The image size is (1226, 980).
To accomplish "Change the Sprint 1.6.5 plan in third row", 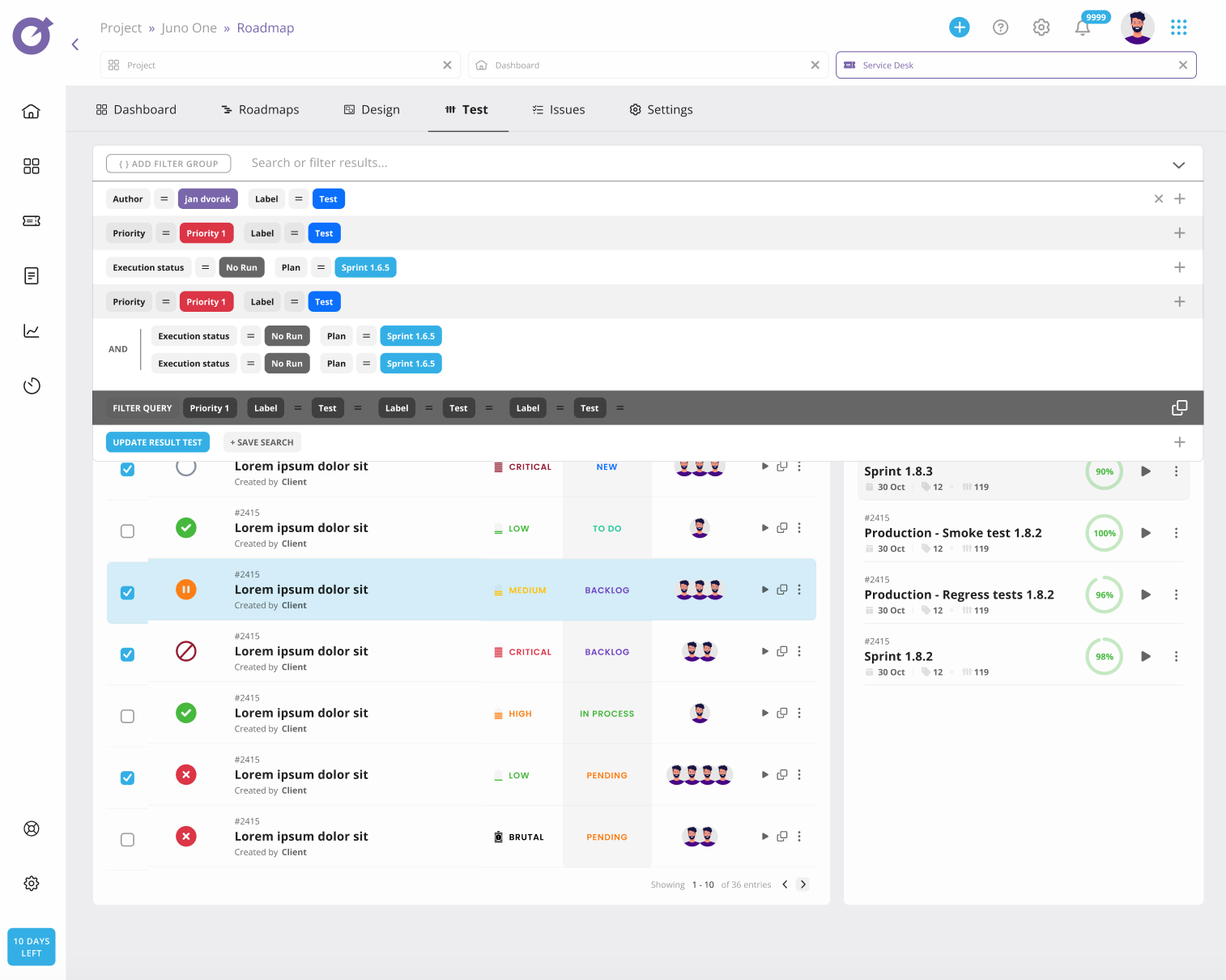I will point(365,268).
